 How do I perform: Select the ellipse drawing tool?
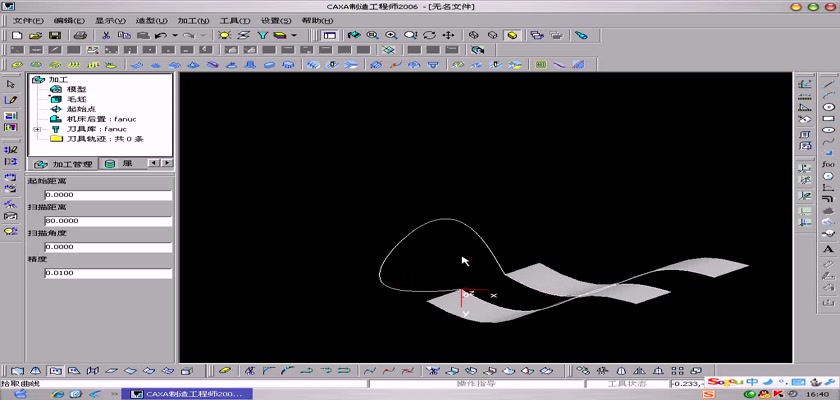(x=828, y=130)
